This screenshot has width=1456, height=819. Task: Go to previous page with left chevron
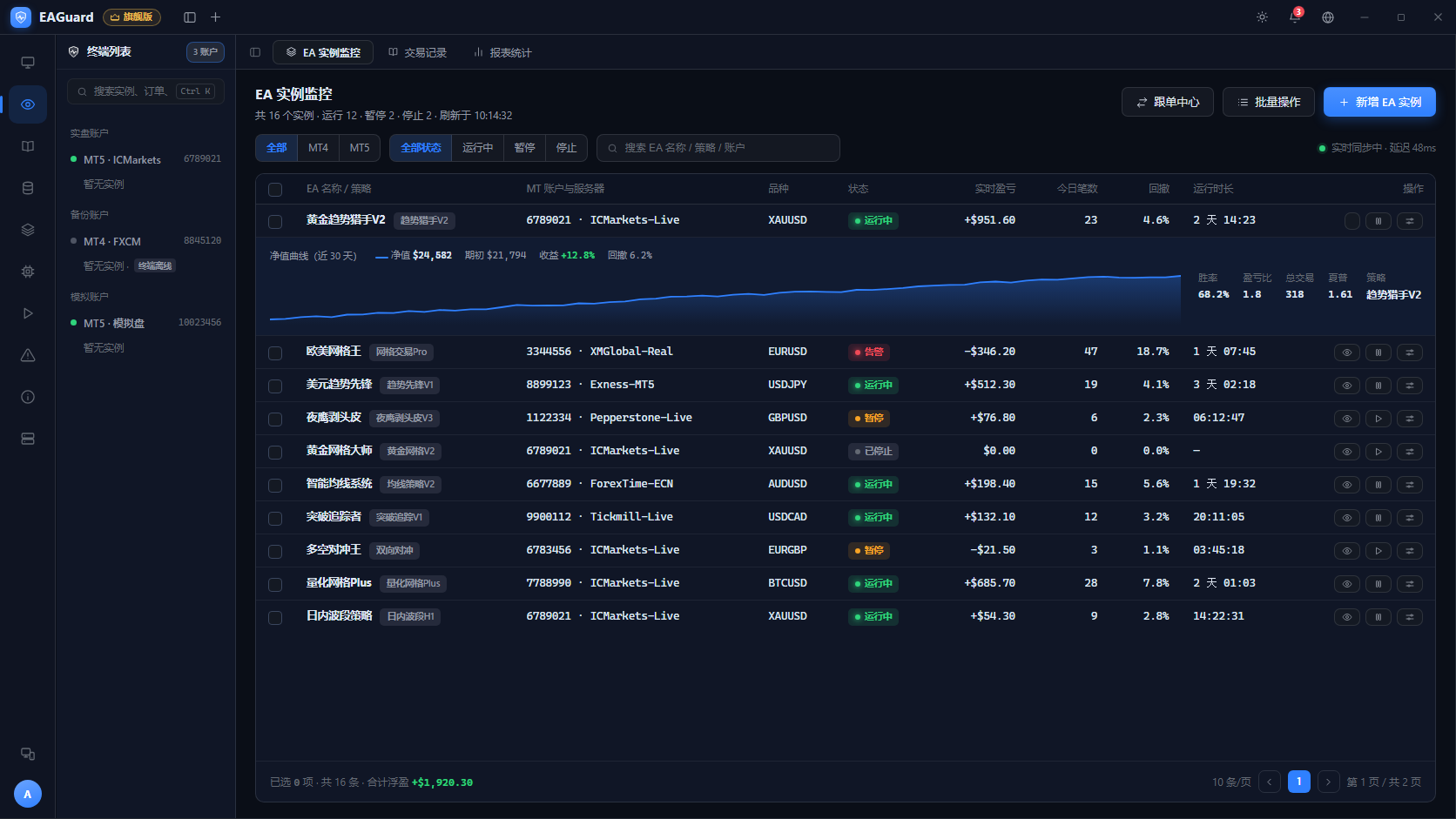click(1270, 782)
